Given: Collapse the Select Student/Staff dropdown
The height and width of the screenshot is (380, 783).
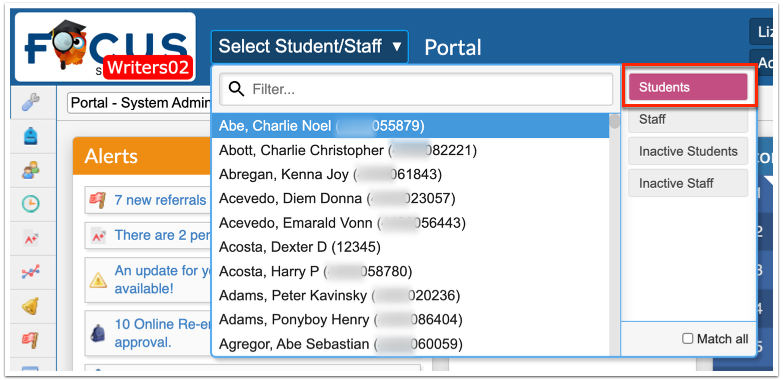Looking at the screenshot, I should pos(310,46).
